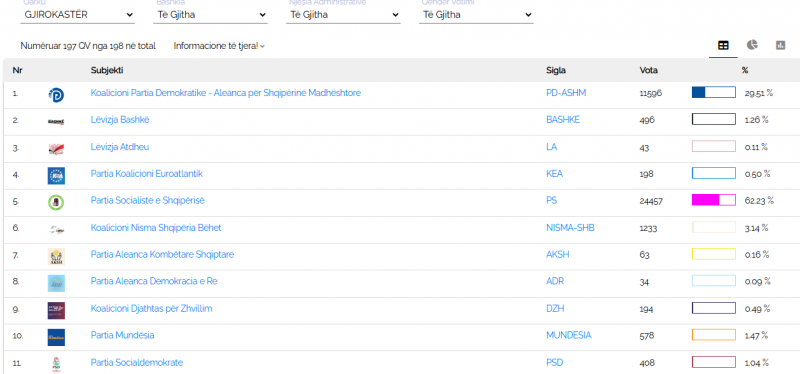Switch to the bar chart view icon
800x374 pixels.
point(780,45)
